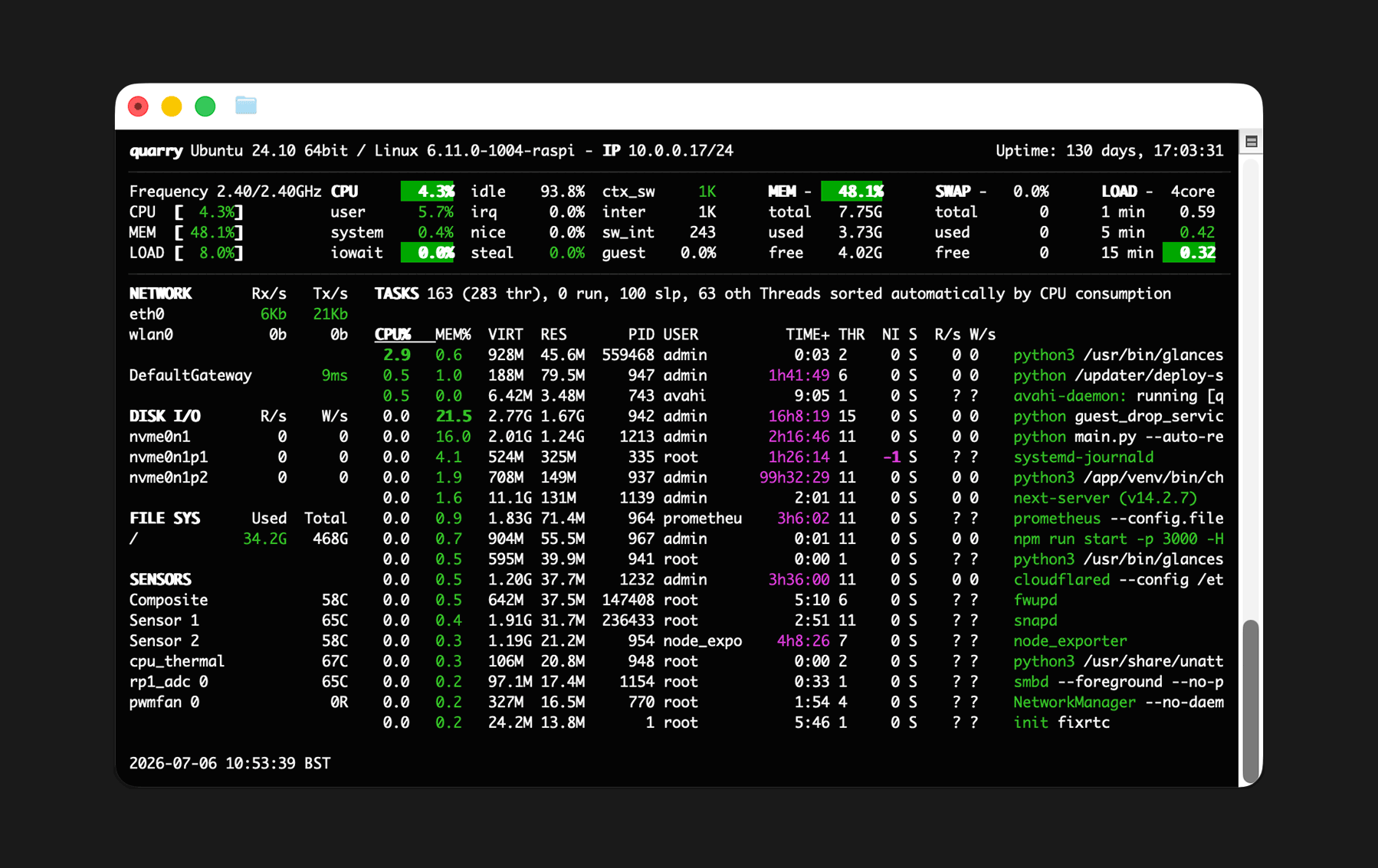Click the SENSORS section heading

[x=160, y=580]
